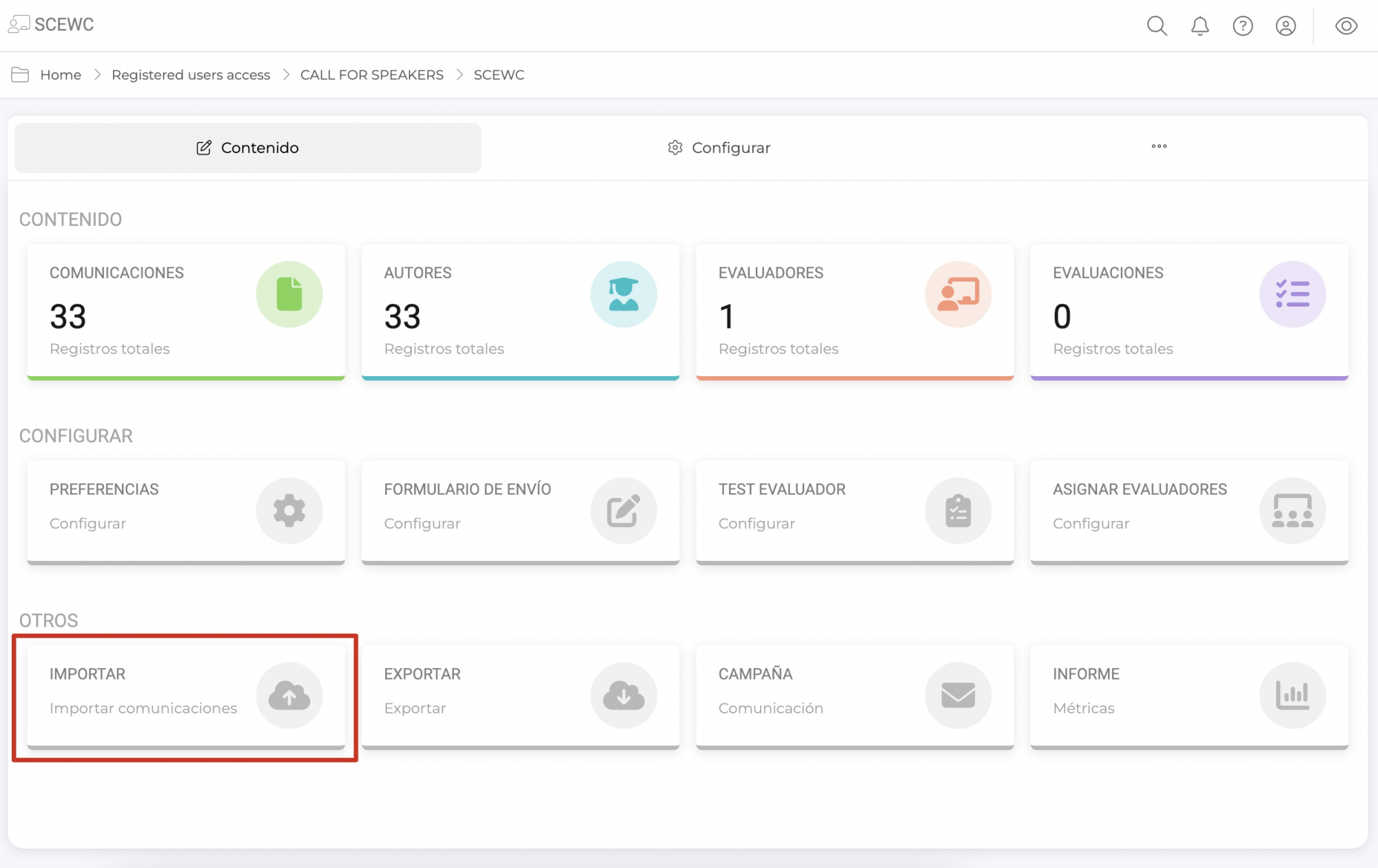Screen dimensions: 1378x868
Task: Click 'Importar comunicaciones' text
Action: pyautogui.click(x=143, y=708)
